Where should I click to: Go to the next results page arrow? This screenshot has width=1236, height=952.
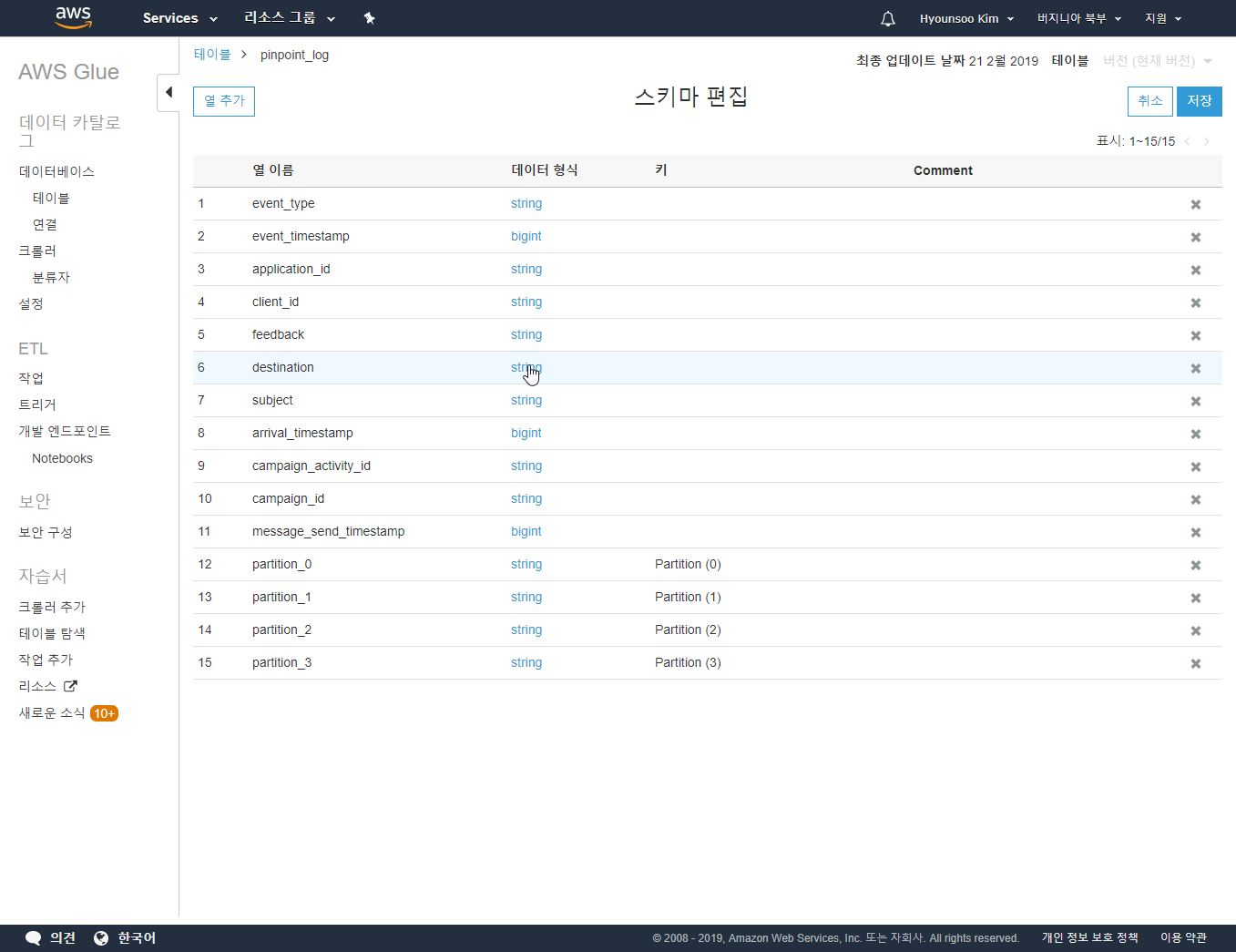[1207, 141]
